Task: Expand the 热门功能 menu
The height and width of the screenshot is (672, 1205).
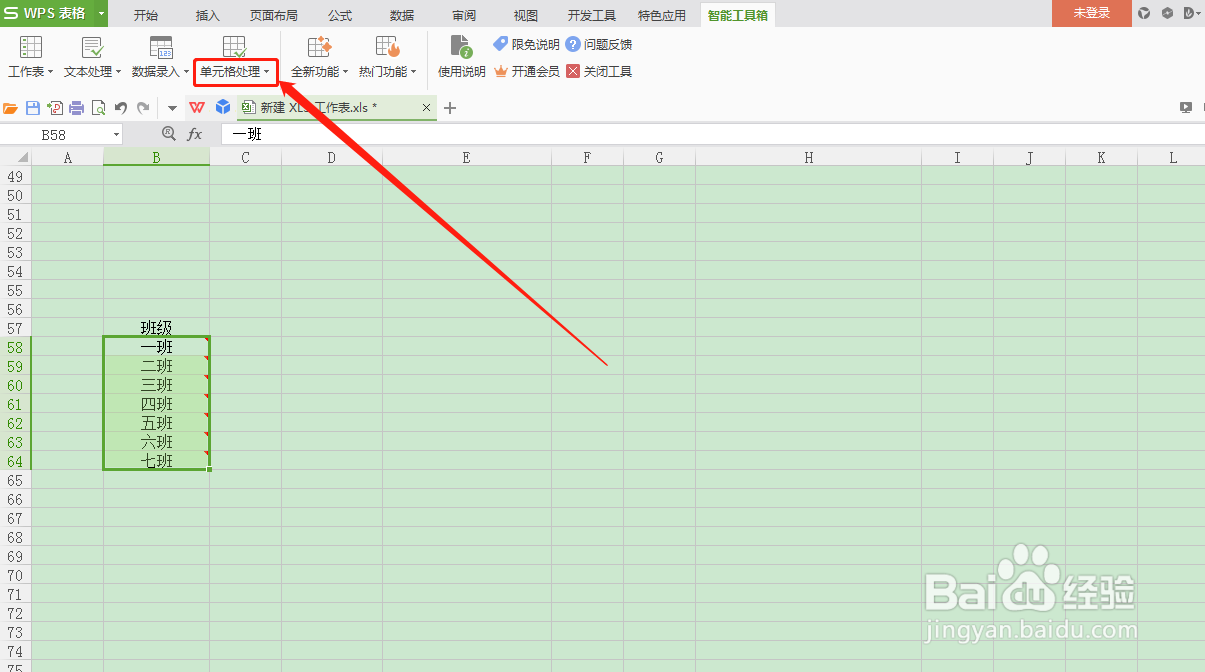Action: (x=387, y=58)
